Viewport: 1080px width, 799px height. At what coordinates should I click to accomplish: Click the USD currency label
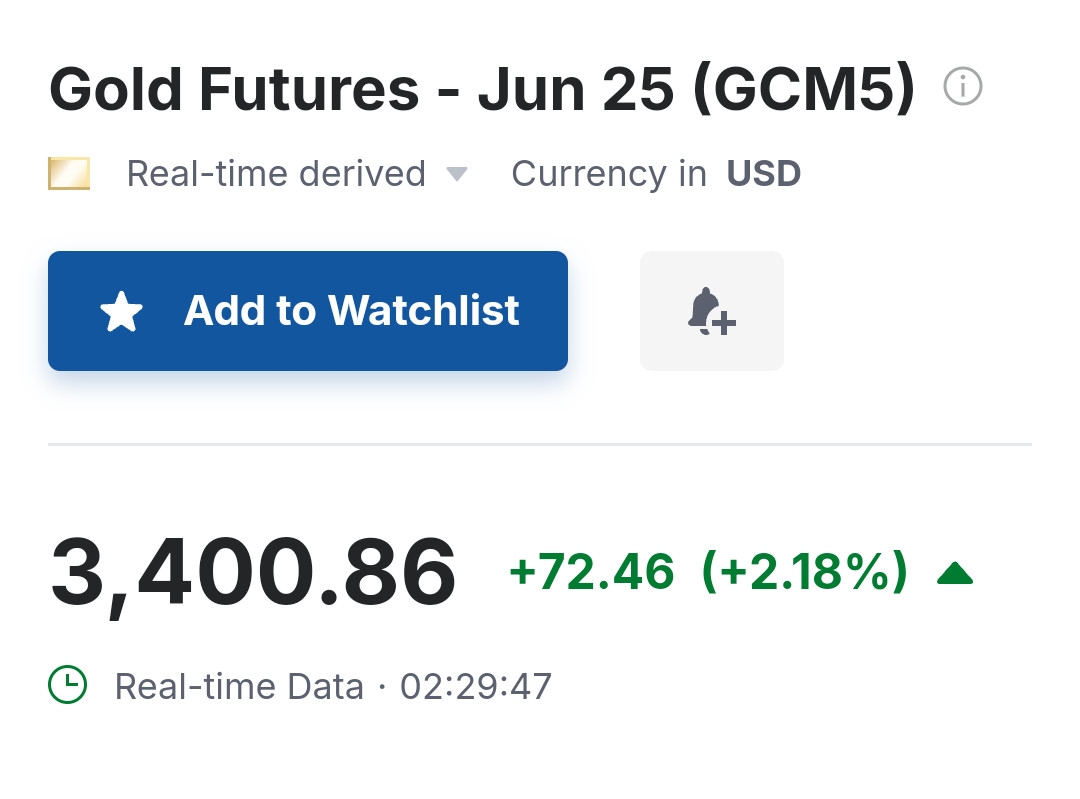(763, 174)
